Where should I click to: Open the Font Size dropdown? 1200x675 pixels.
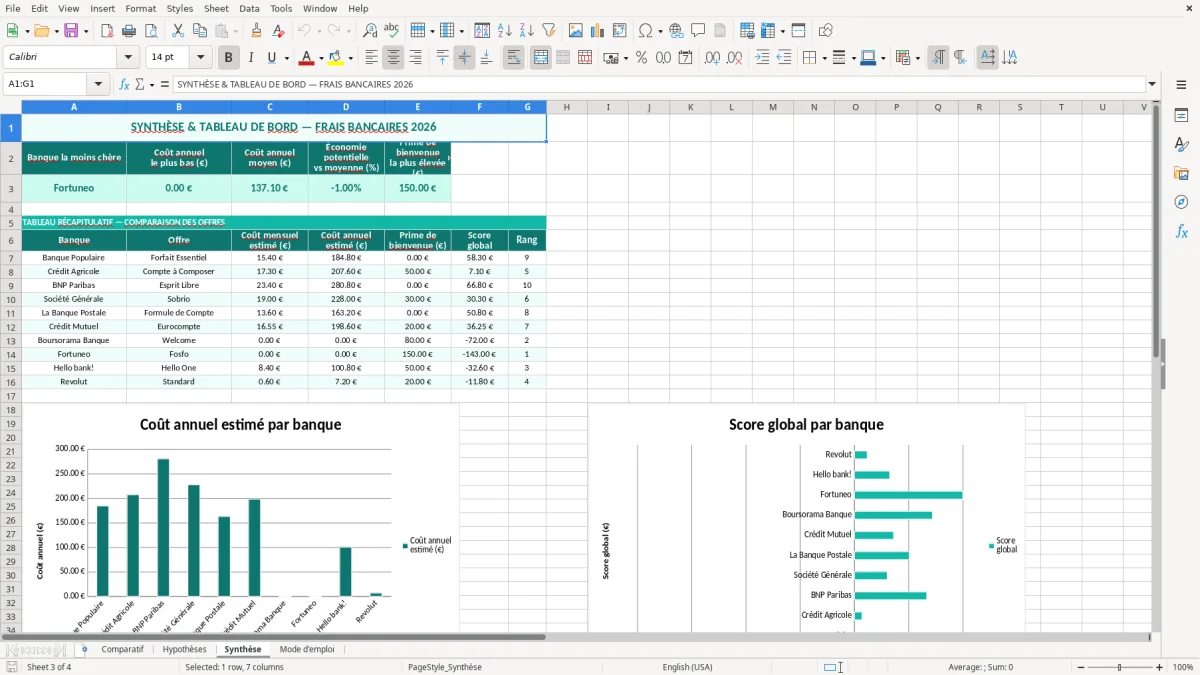tap(201, 58)
